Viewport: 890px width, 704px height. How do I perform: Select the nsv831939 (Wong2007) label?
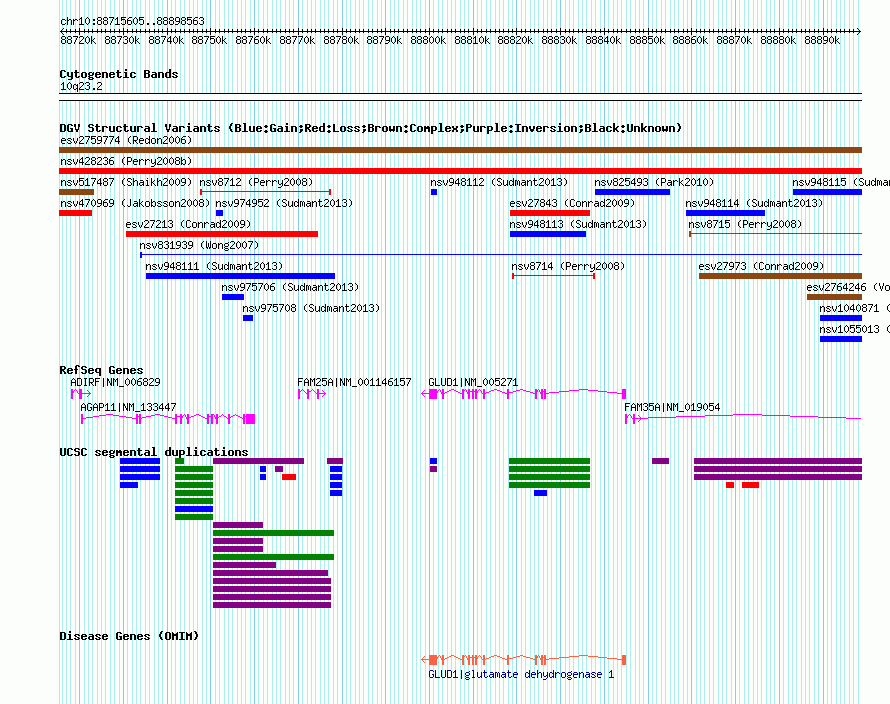point(199,245)
